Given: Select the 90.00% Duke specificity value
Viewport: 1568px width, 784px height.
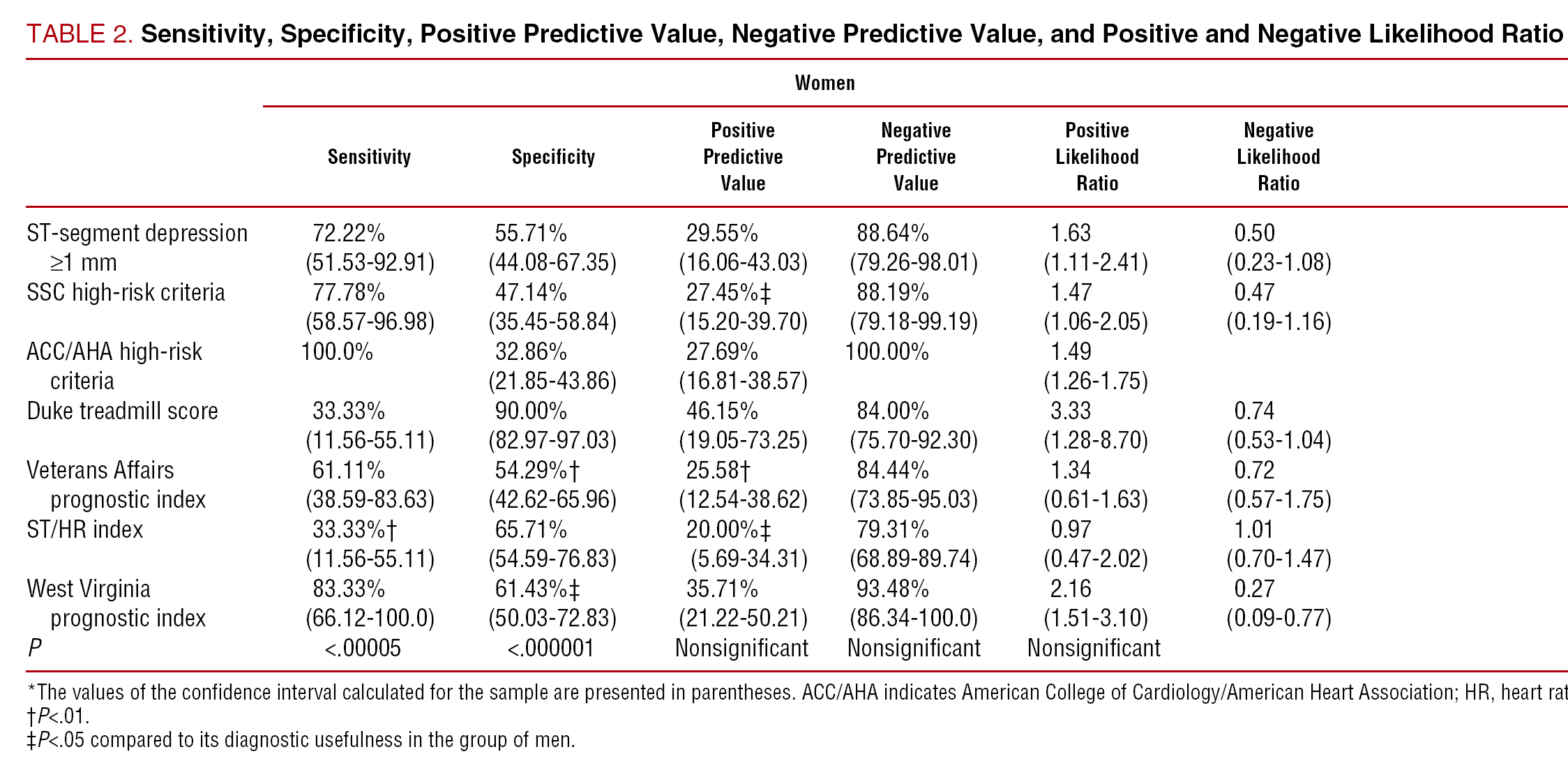Looking at the screenshot, I should coord(531,411).
